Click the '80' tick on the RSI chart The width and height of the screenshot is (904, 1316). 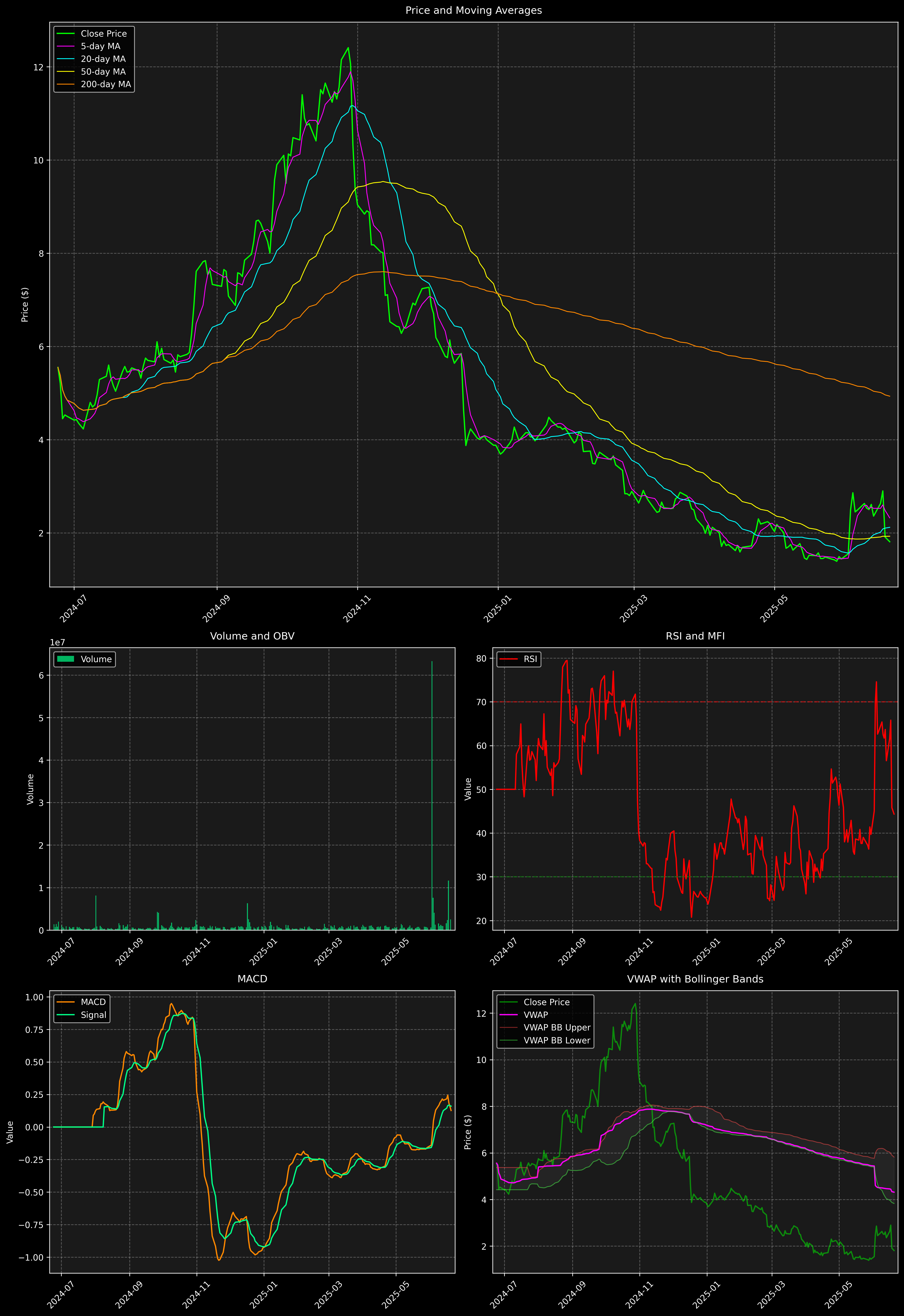[x=482, y=659]
